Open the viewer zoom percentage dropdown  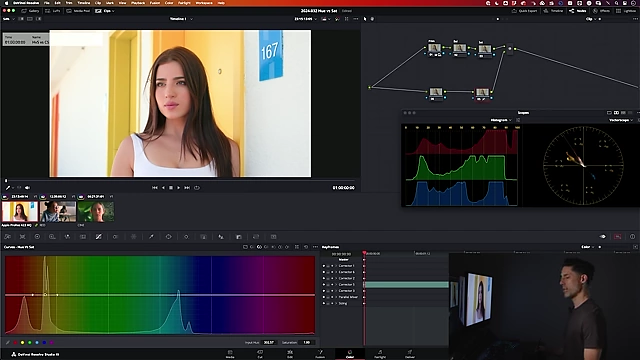click(x=8, y=19)
